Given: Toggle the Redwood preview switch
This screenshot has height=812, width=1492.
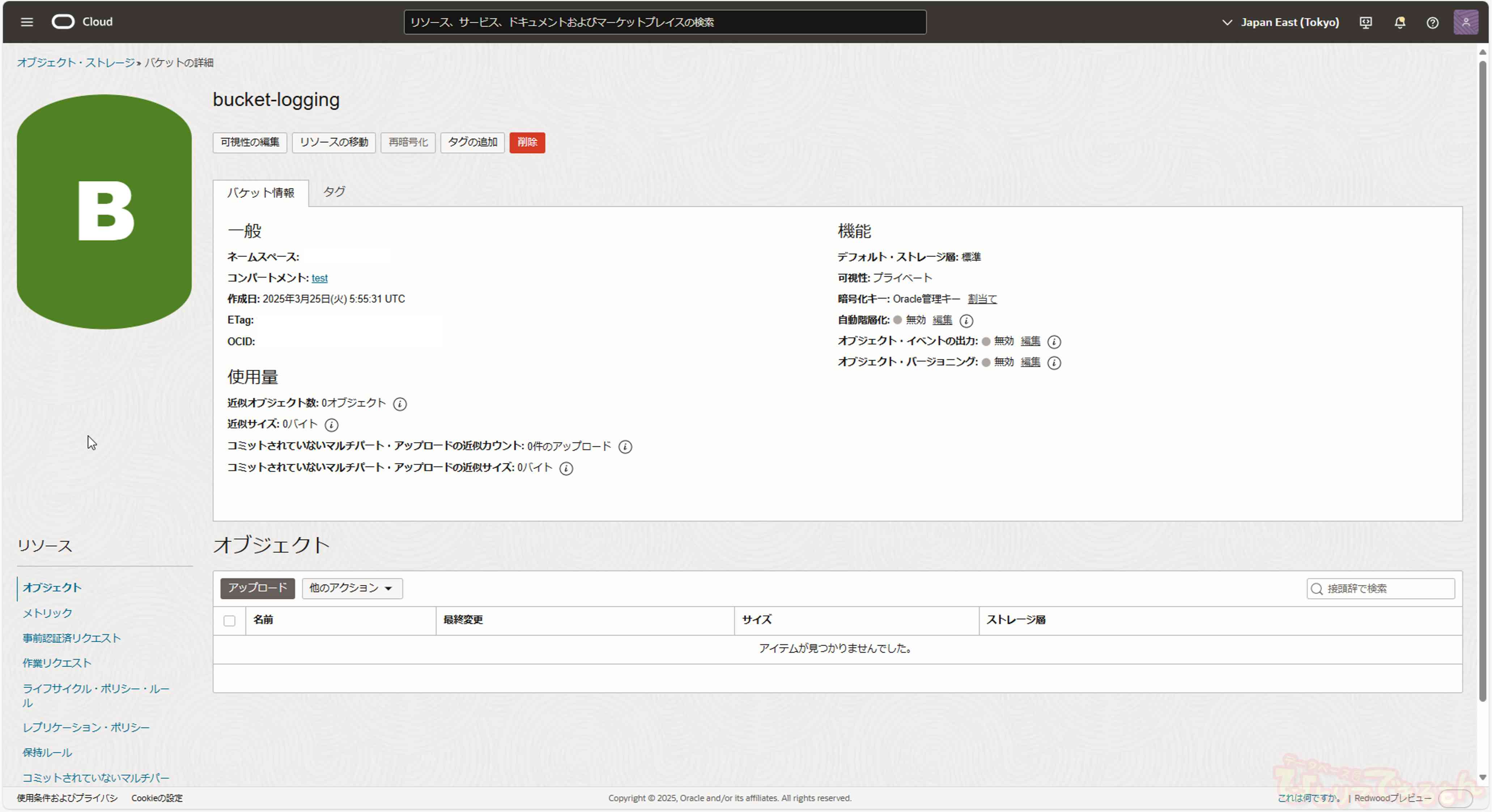Looking at the screenshot, I should click(x=1455, y=798).
